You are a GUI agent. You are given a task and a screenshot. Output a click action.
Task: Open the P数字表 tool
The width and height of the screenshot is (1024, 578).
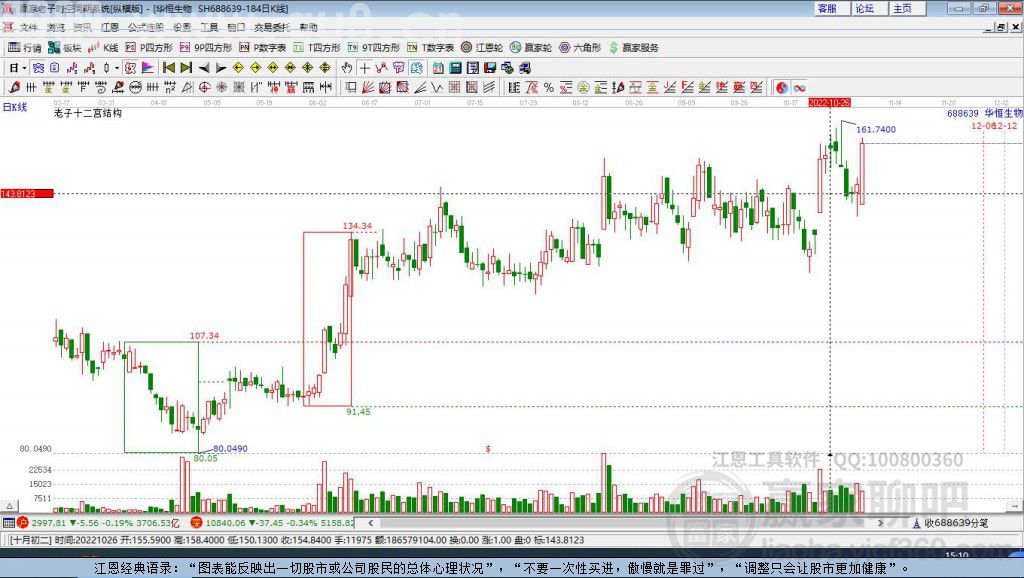[x=263, y=48]
